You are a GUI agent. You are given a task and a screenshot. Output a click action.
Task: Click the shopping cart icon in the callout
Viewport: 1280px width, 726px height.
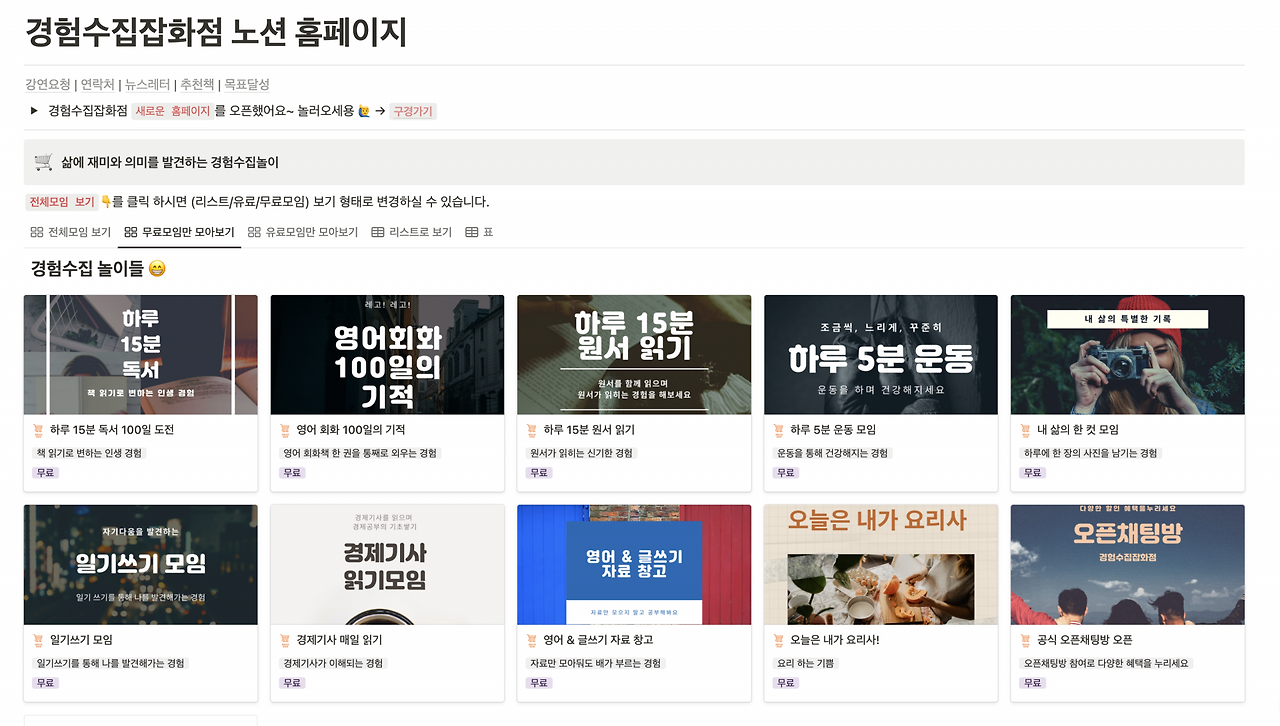click(x=43, y=162)
